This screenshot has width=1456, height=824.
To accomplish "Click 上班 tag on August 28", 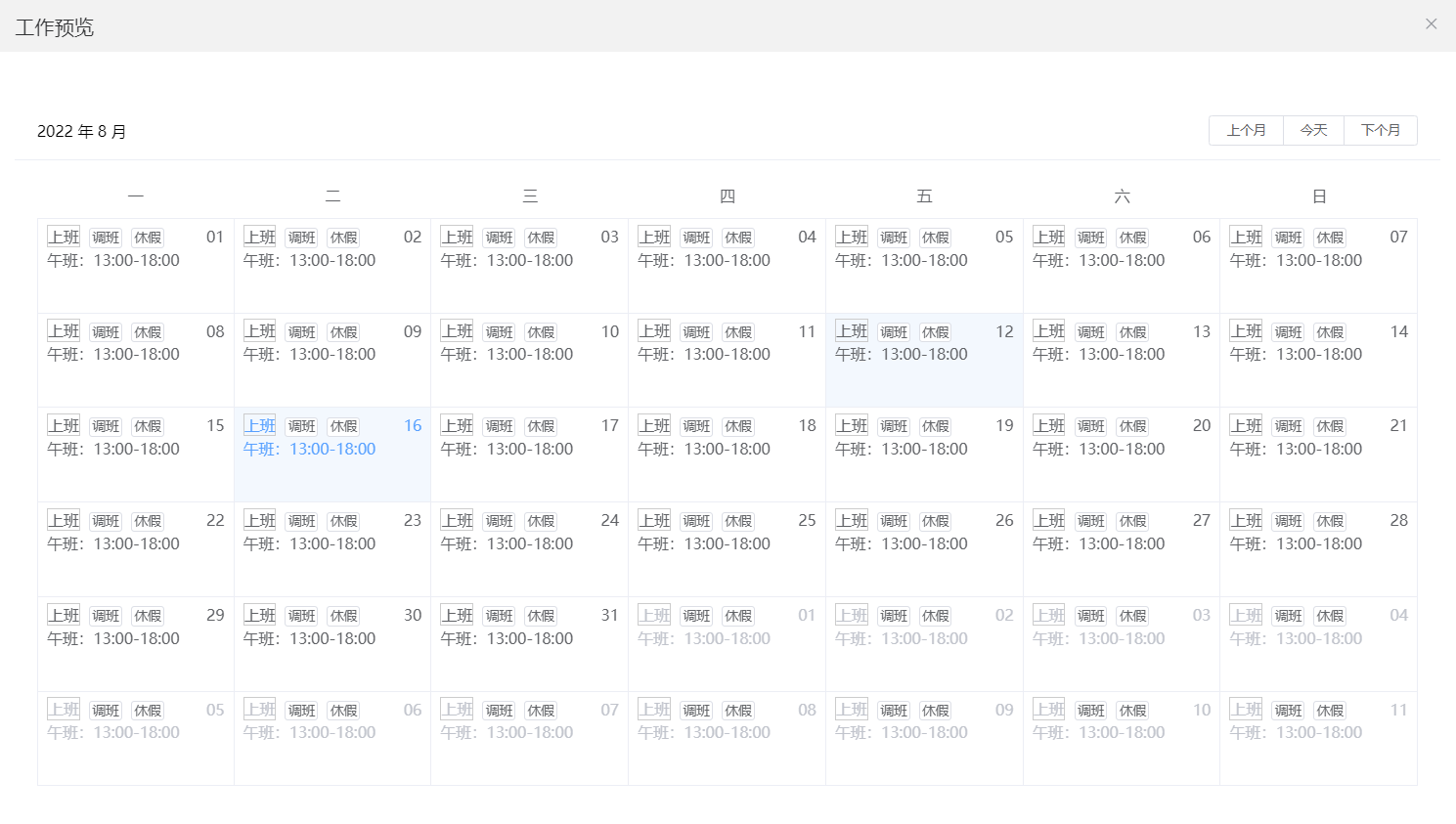I will click(1246, 520).
